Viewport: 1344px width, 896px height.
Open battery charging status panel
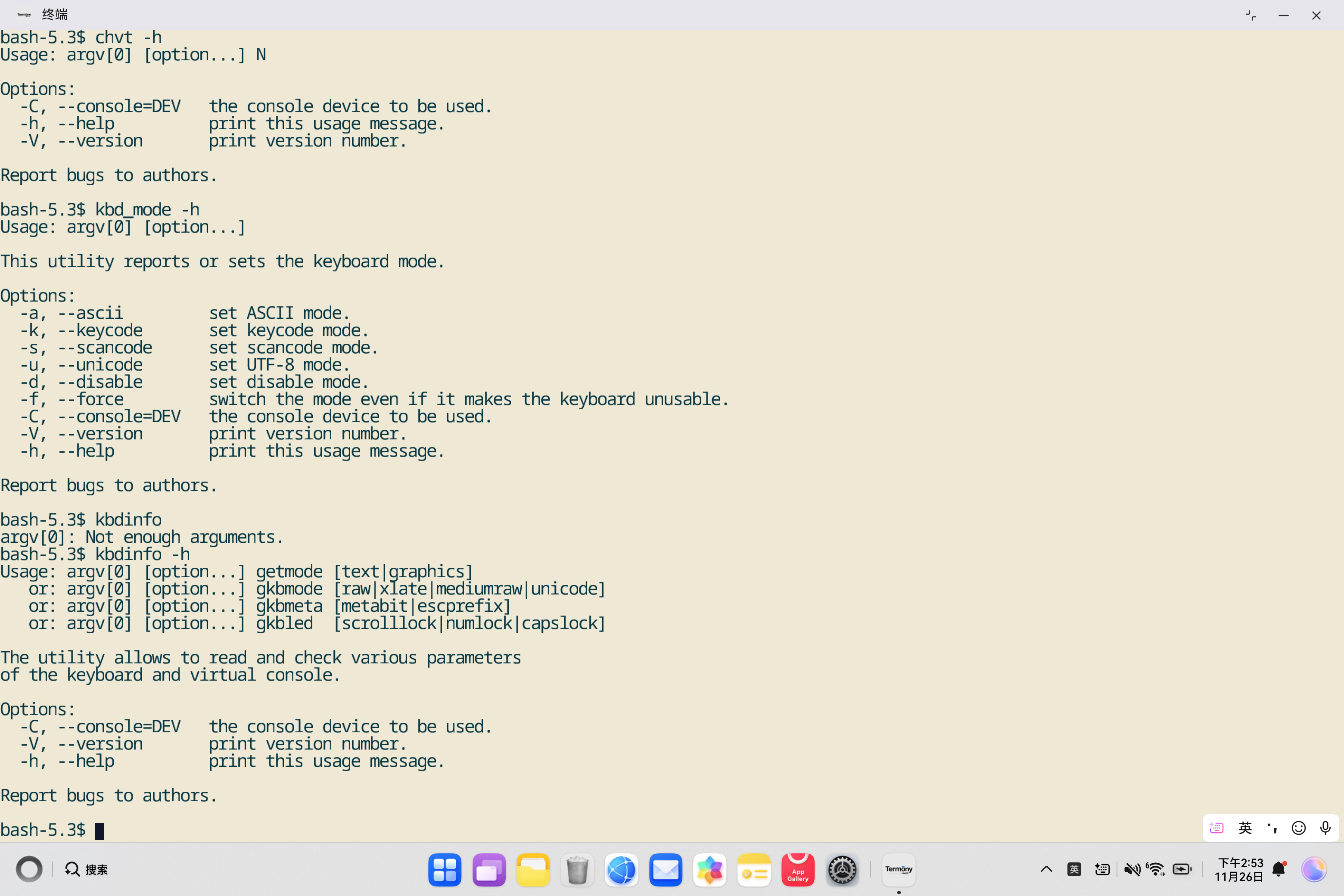[1182, 870]
